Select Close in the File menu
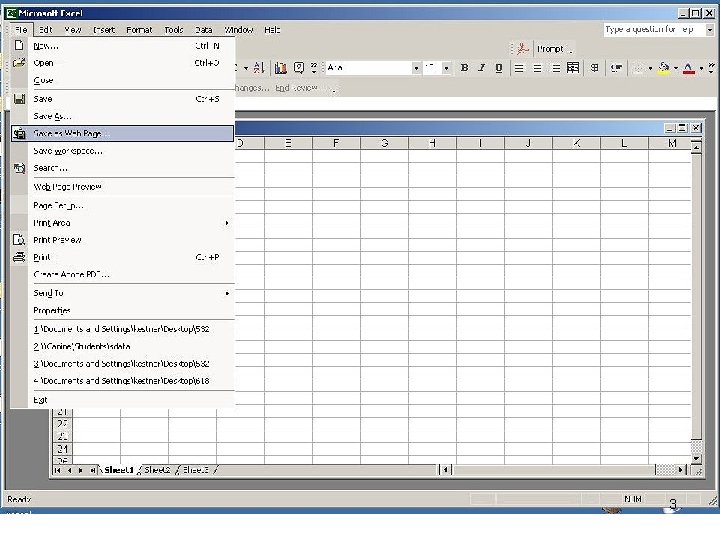Image resolution: width=720 pixels, height=540 pixels. pos(122,80)
